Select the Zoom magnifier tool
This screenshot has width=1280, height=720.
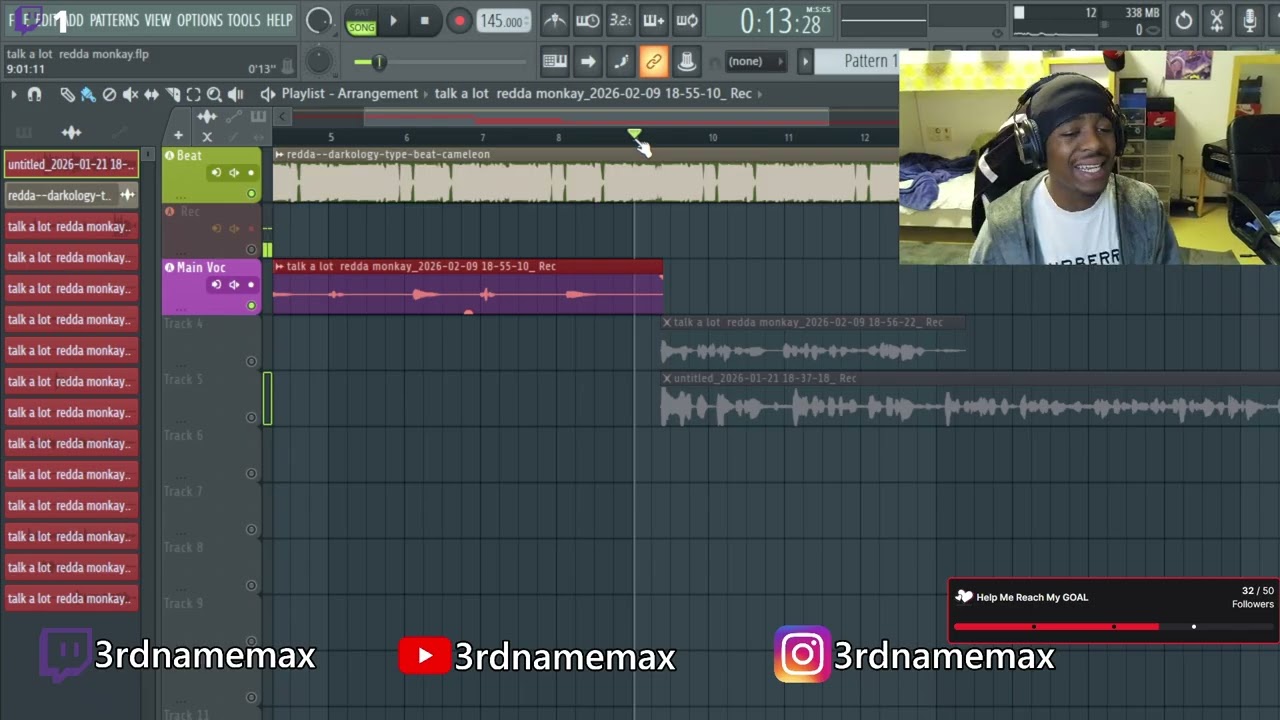tap(214, 94)
